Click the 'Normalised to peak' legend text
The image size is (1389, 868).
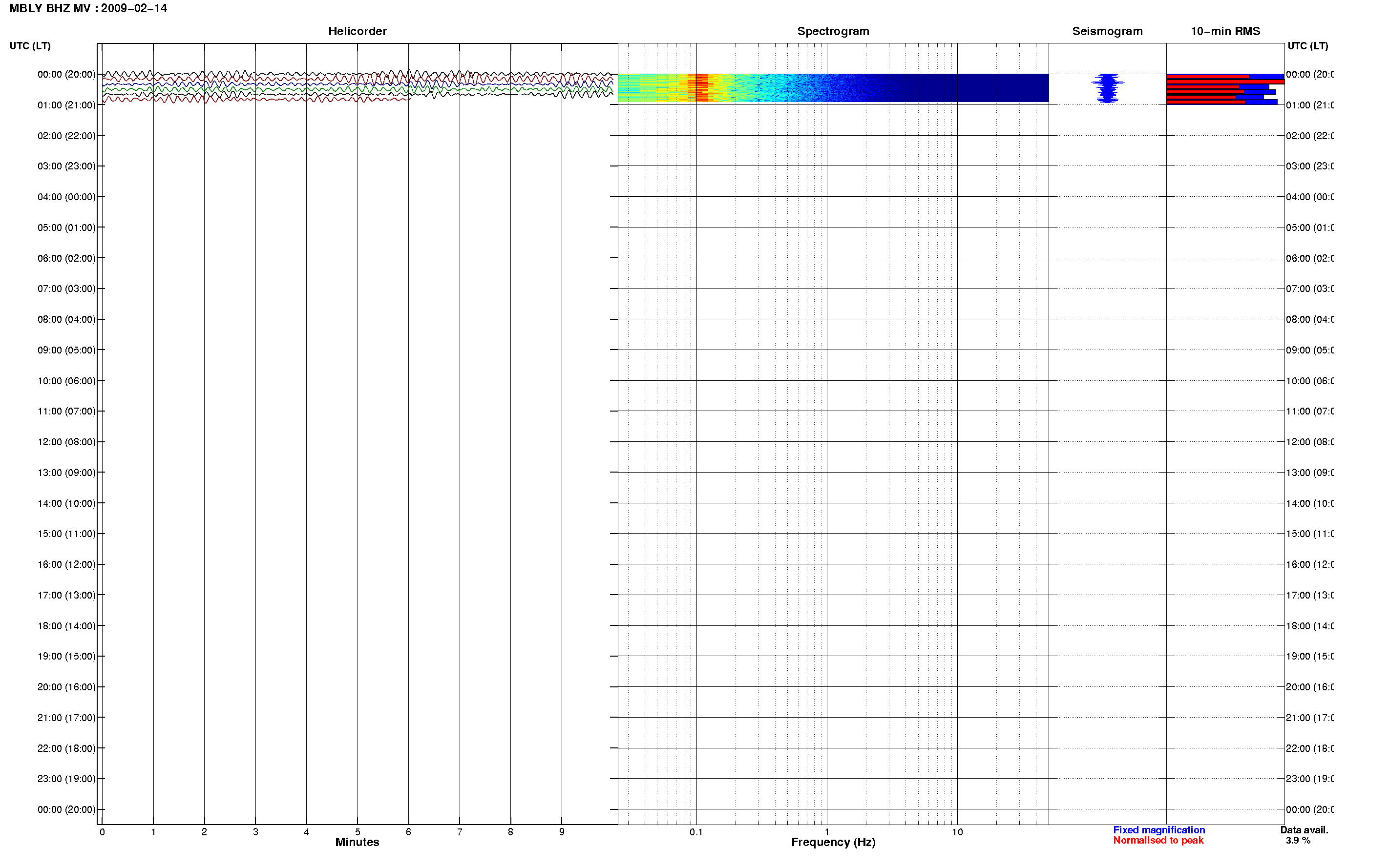[x=1158, y=841]
